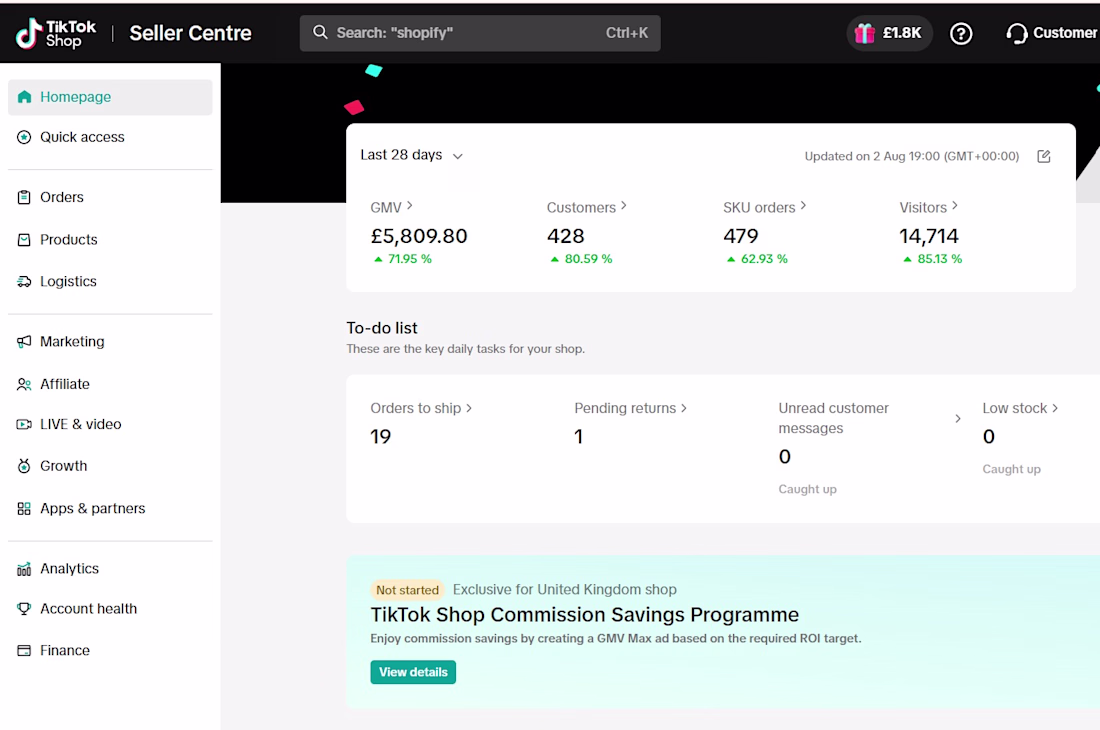Image resolution: width=1100 pixels, height=730 pixels.
Task: Open Orders to ship chevron
Action: [x=469, y=408]
